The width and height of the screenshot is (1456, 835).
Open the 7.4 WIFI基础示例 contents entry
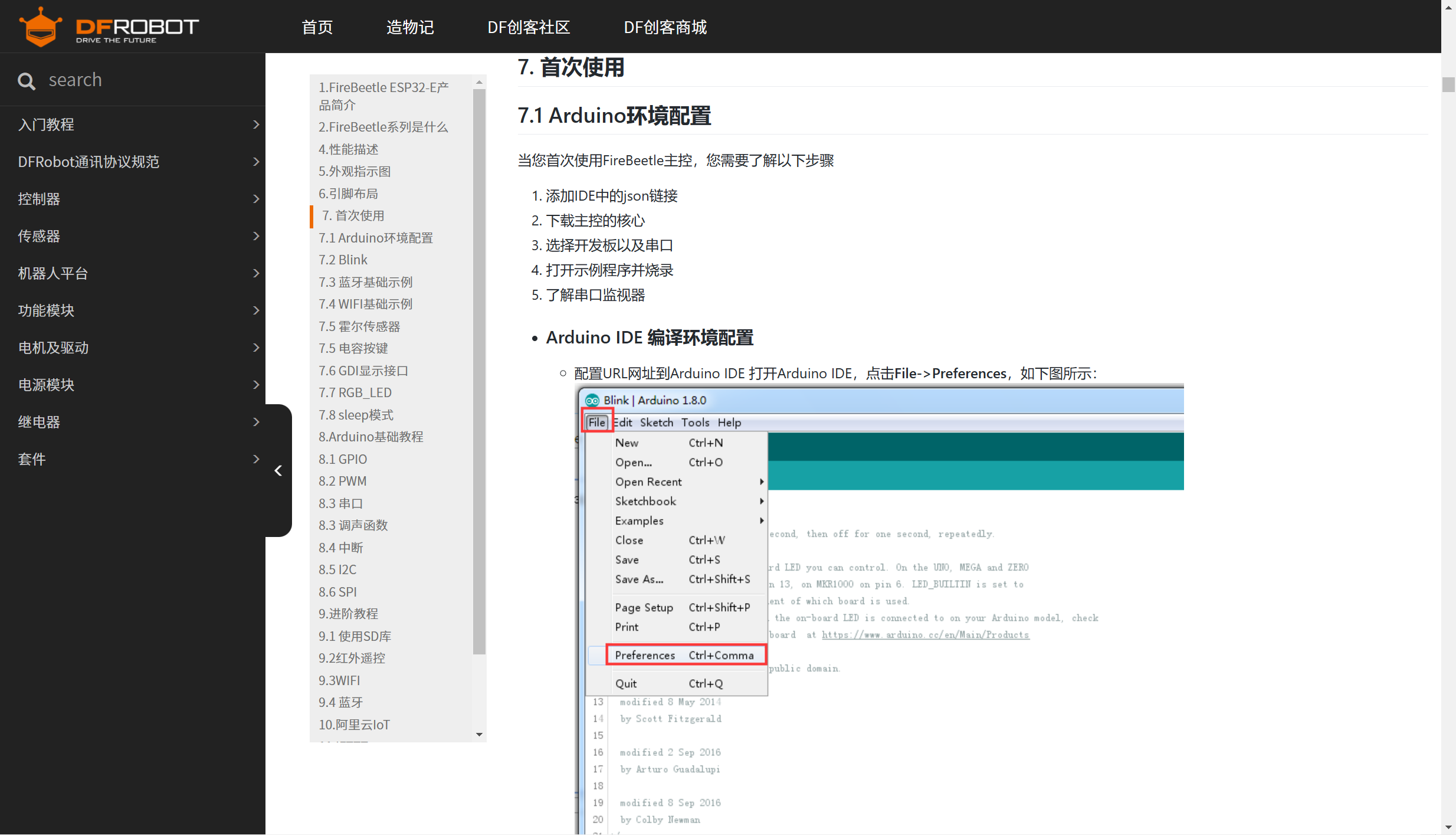click(366, 304)
